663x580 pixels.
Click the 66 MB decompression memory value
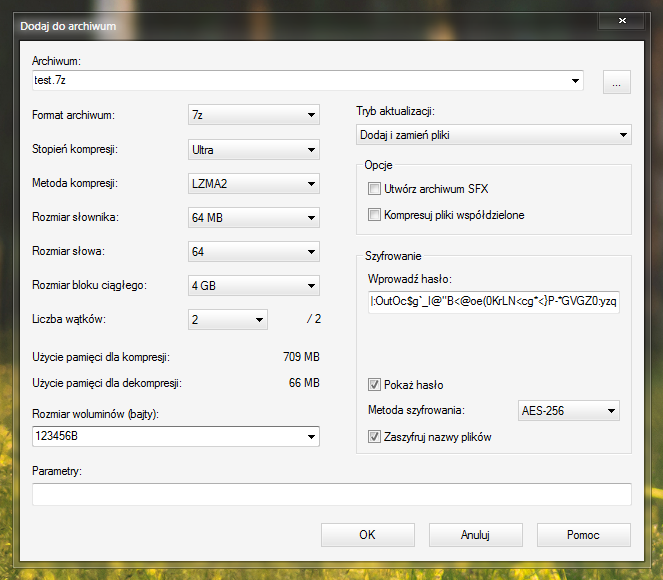(304, 383)
